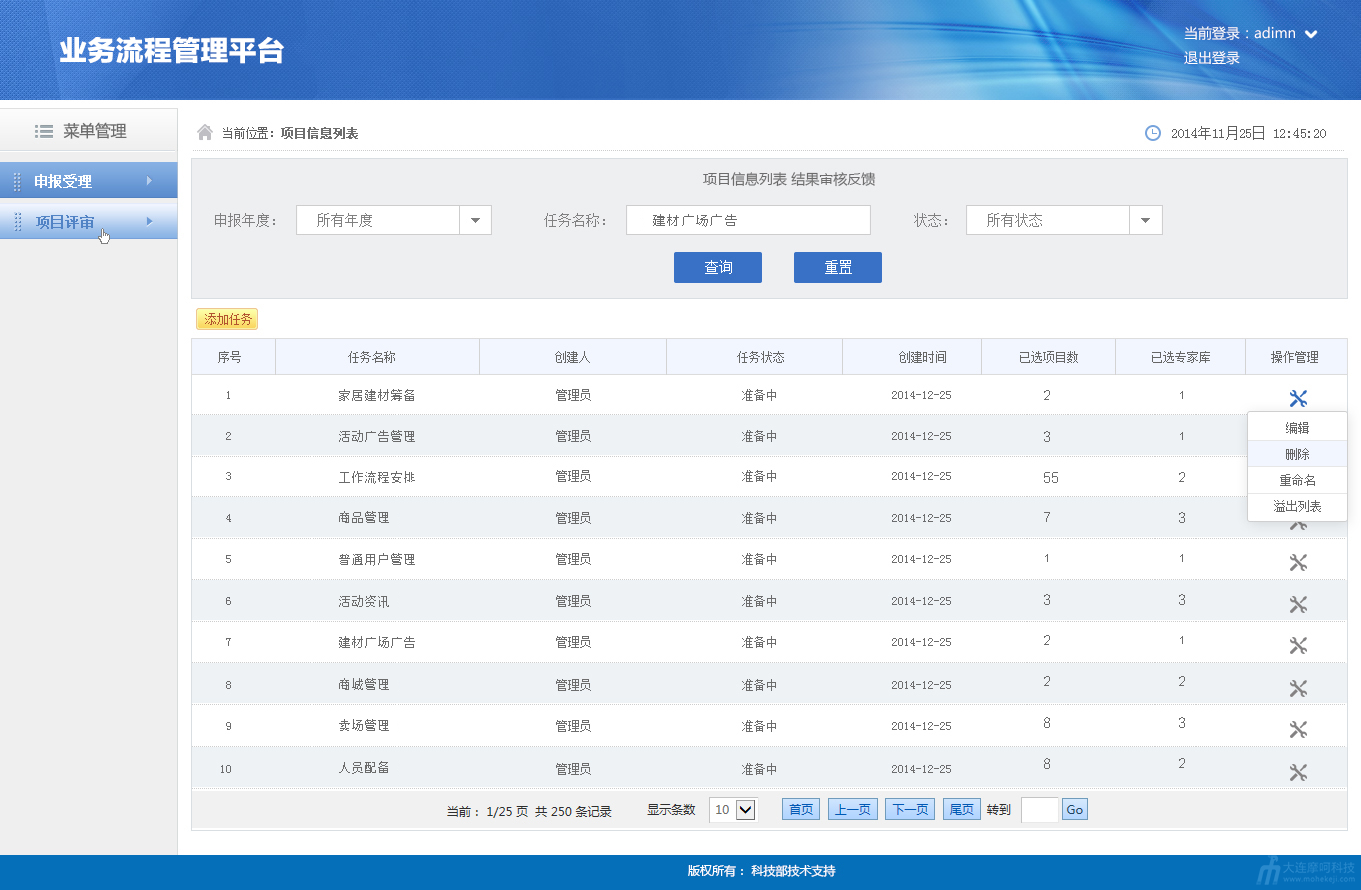The image size is (1361, 890).
Task: Click task name 家居建材筹备
Action: (x=377, y=396)
